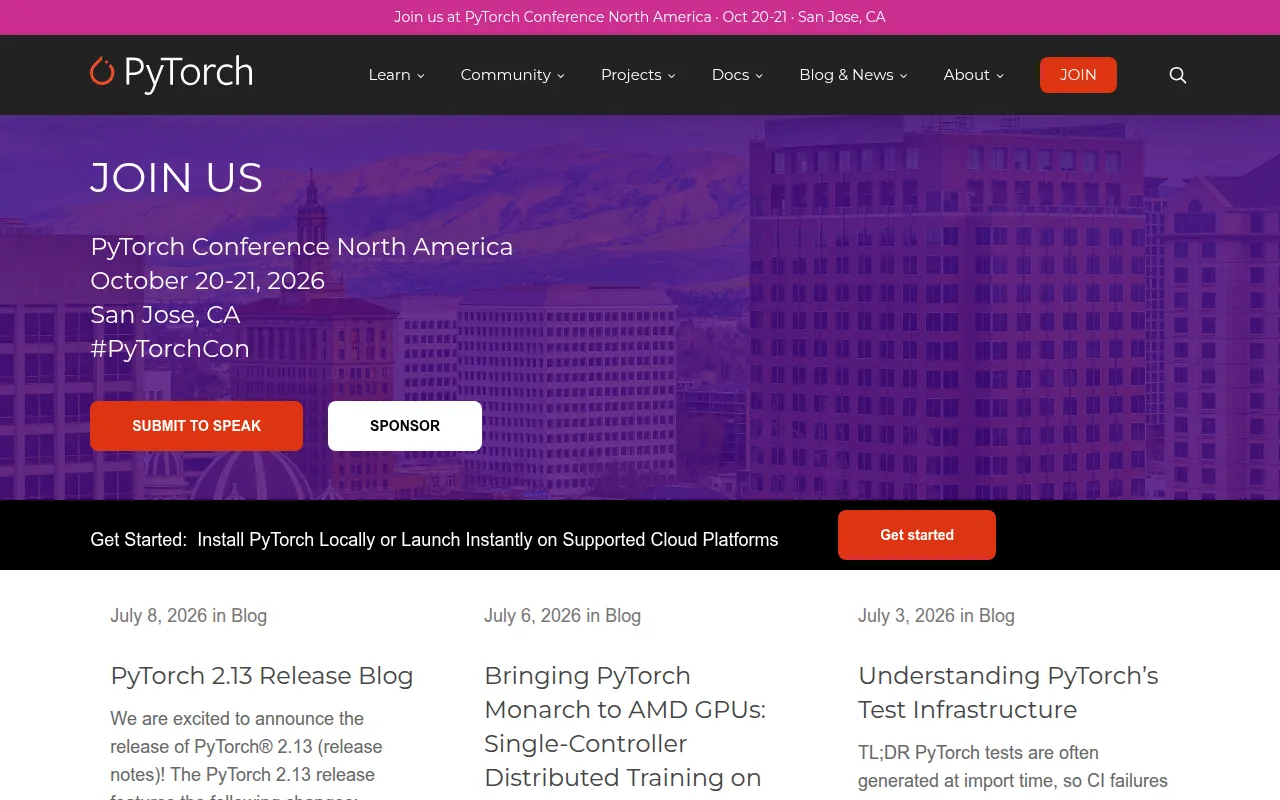Open the Docs menu
Screen dimensions: 1280x800
pyautogui.click(x=730, y=75)
